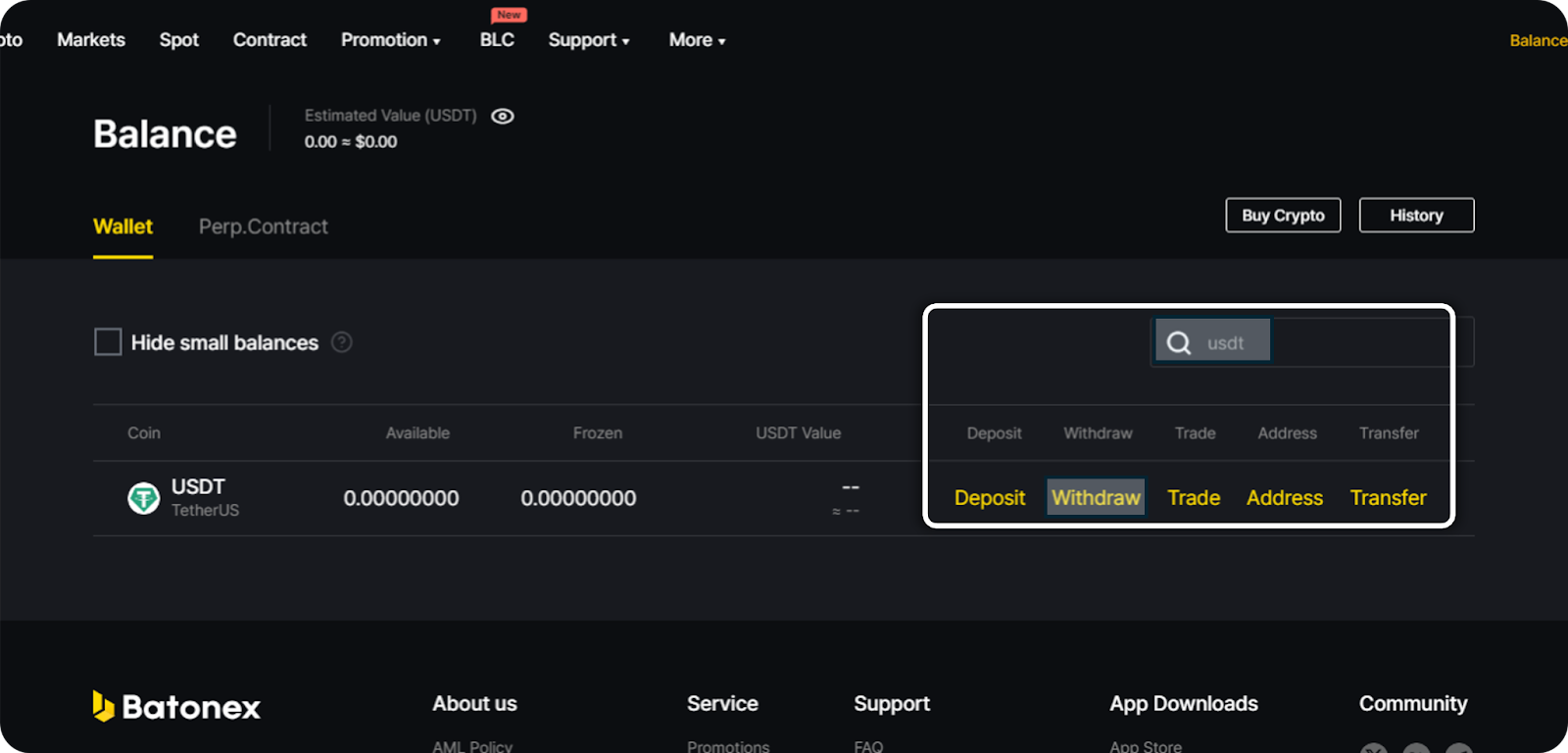
Task: Open the FAQ footer link
Action: [x=868, y=746]
